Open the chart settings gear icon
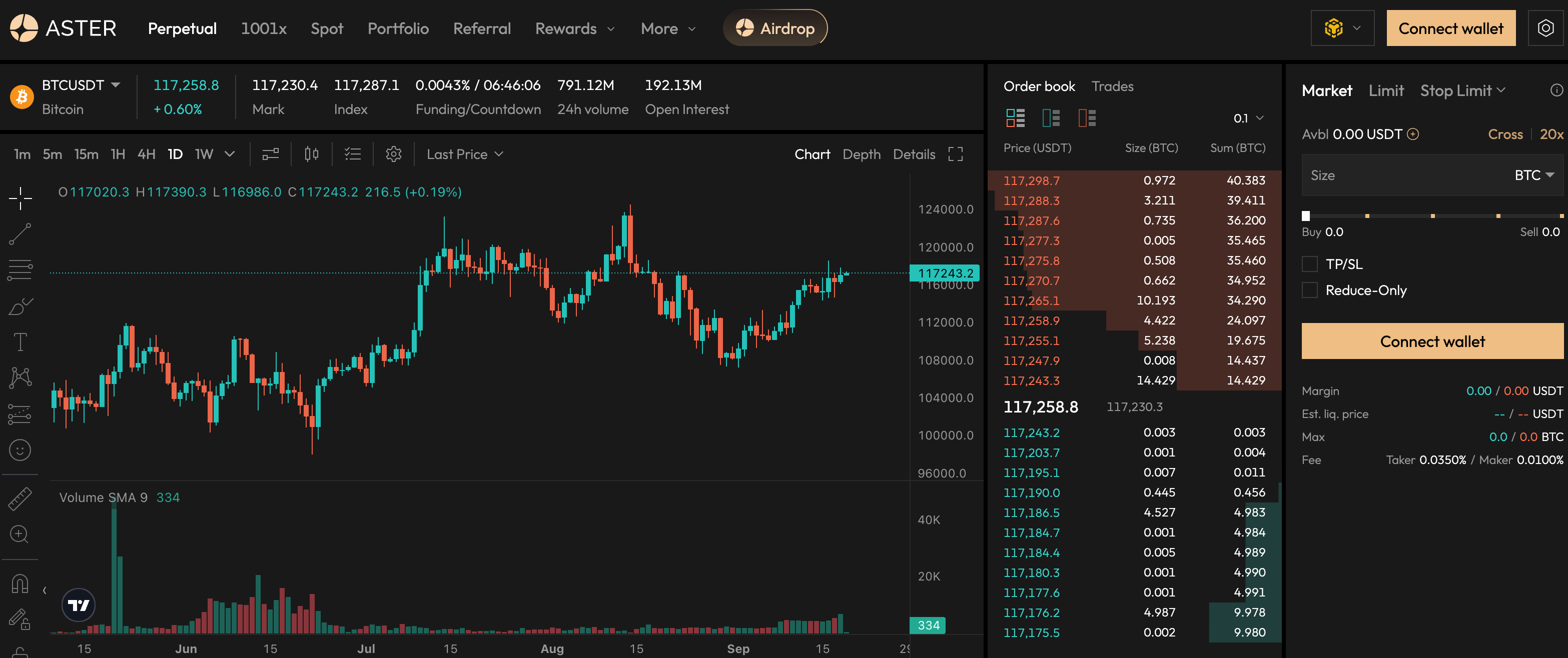 393,154
